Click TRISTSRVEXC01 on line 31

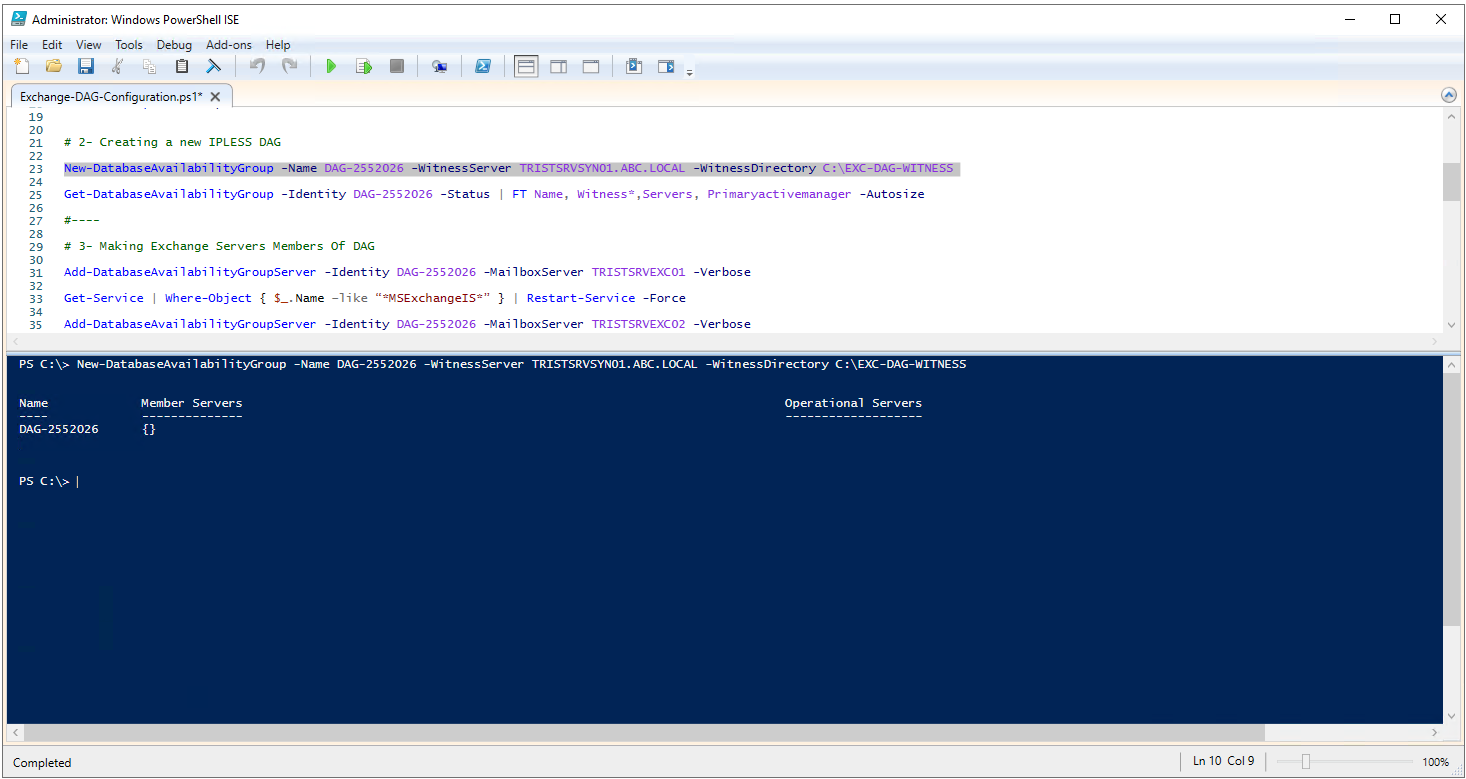coord(638,272)
